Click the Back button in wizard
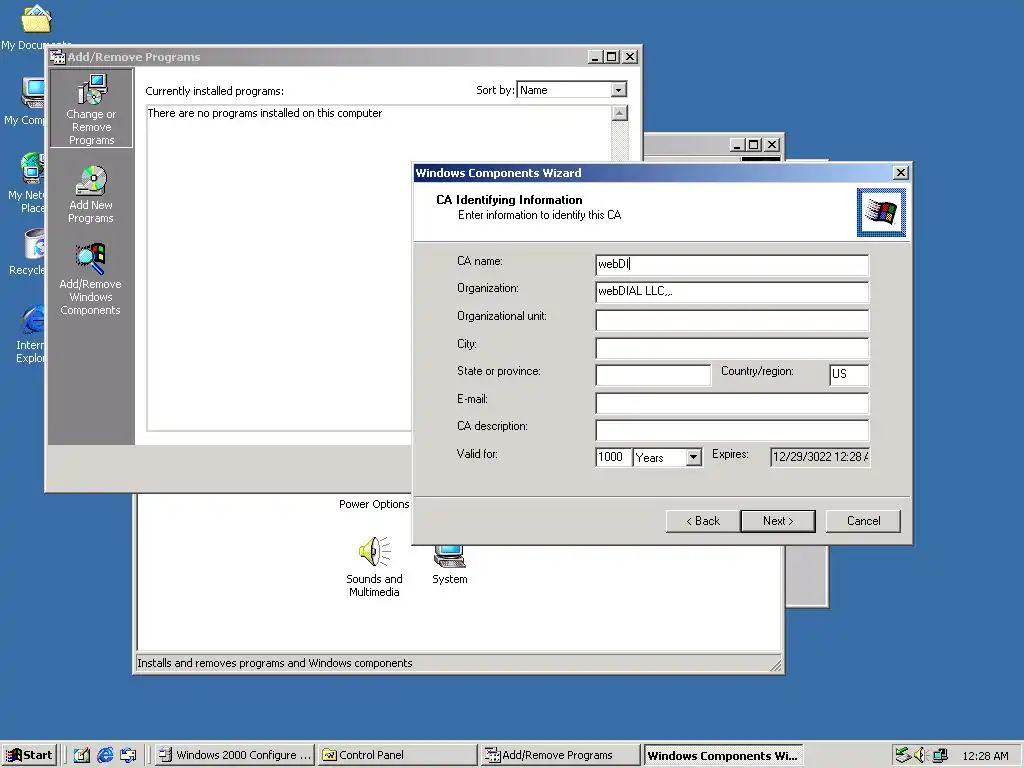 coord(703,521)
